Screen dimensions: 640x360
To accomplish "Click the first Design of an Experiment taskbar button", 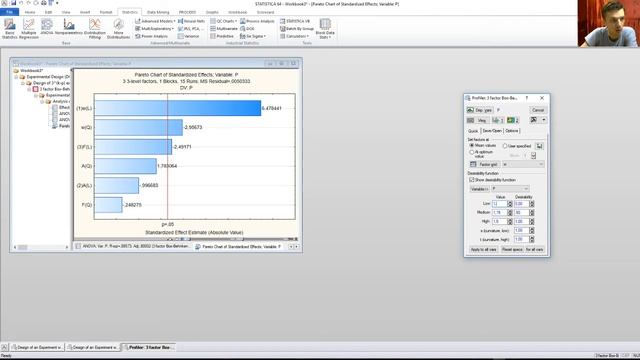I will click(x=37, y=347).
